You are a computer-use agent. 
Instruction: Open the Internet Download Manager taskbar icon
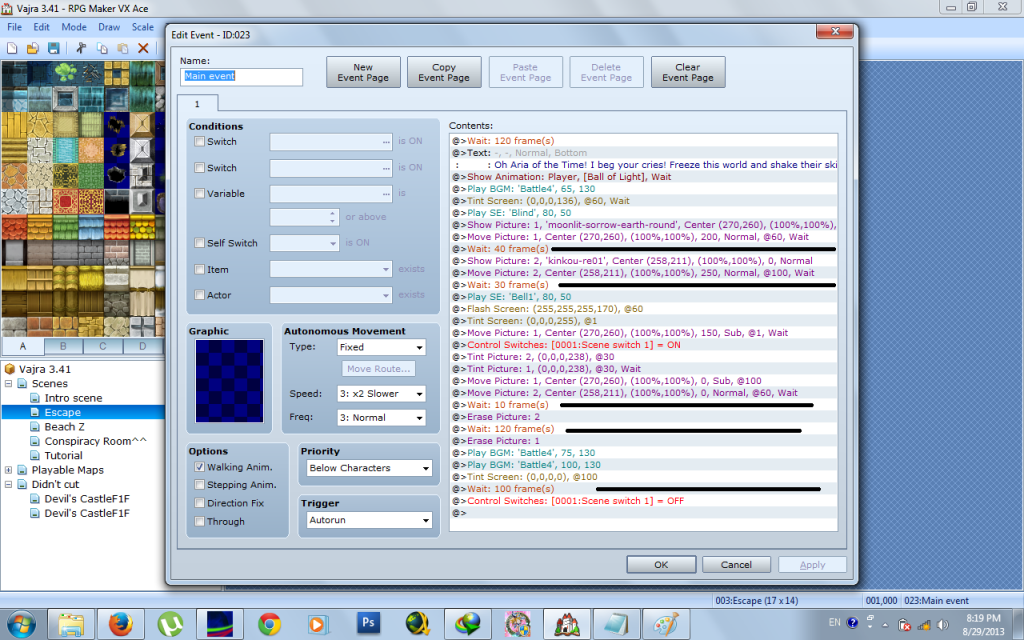tap(468, 624)
